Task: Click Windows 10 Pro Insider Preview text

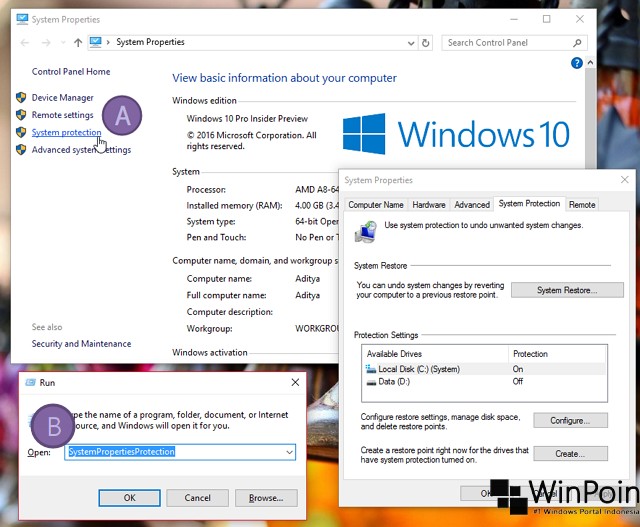Action: coord(247,119)
